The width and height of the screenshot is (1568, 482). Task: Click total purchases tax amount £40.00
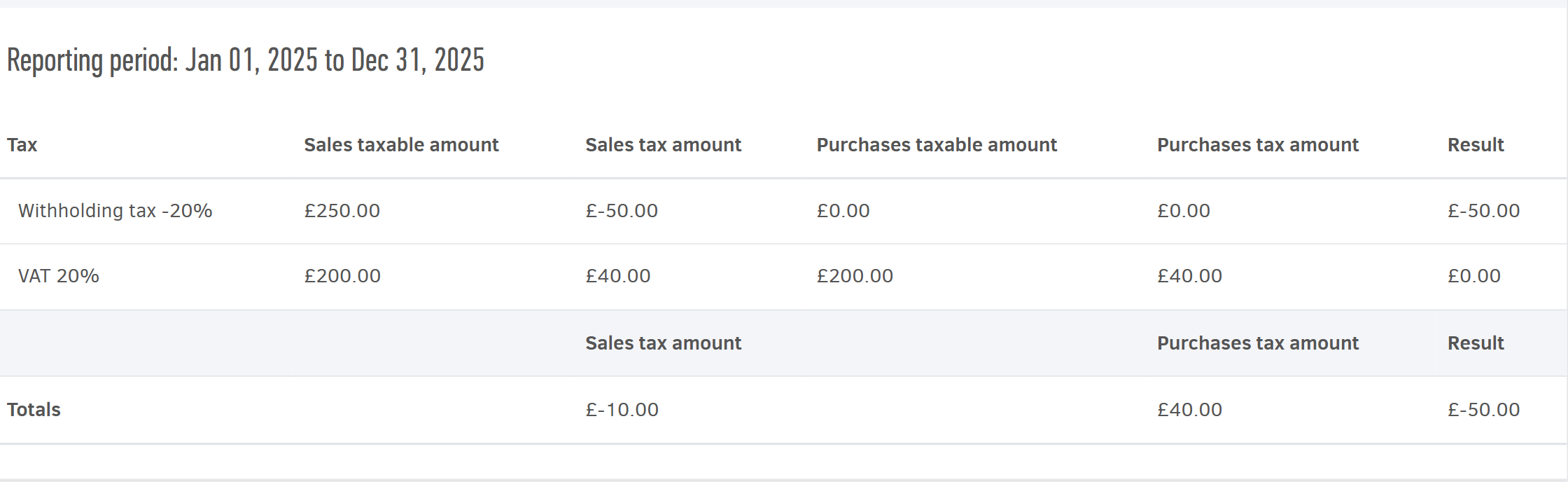click(1189, 410)
